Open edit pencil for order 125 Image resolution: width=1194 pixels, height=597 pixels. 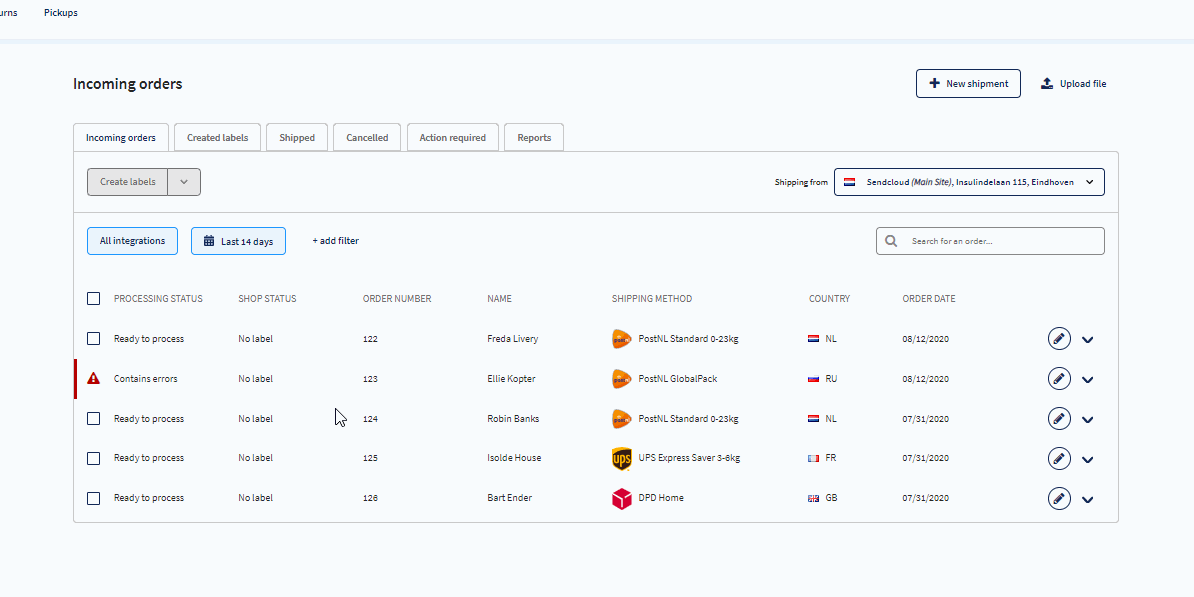pyautogui.click(x=1059, y=458)
